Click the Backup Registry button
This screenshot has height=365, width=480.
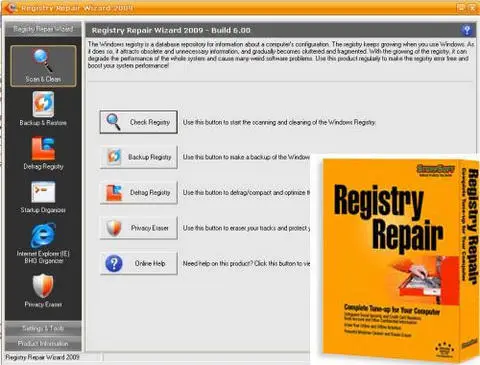pos(139,157)
